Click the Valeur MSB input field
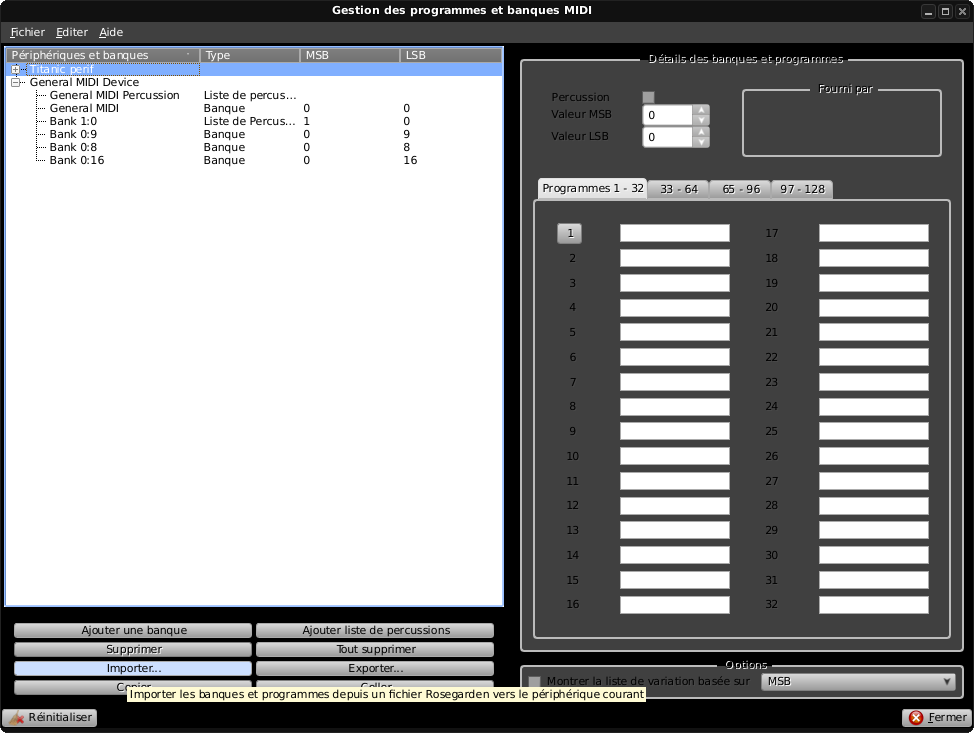The image size is (974, 733). [667, 115]
